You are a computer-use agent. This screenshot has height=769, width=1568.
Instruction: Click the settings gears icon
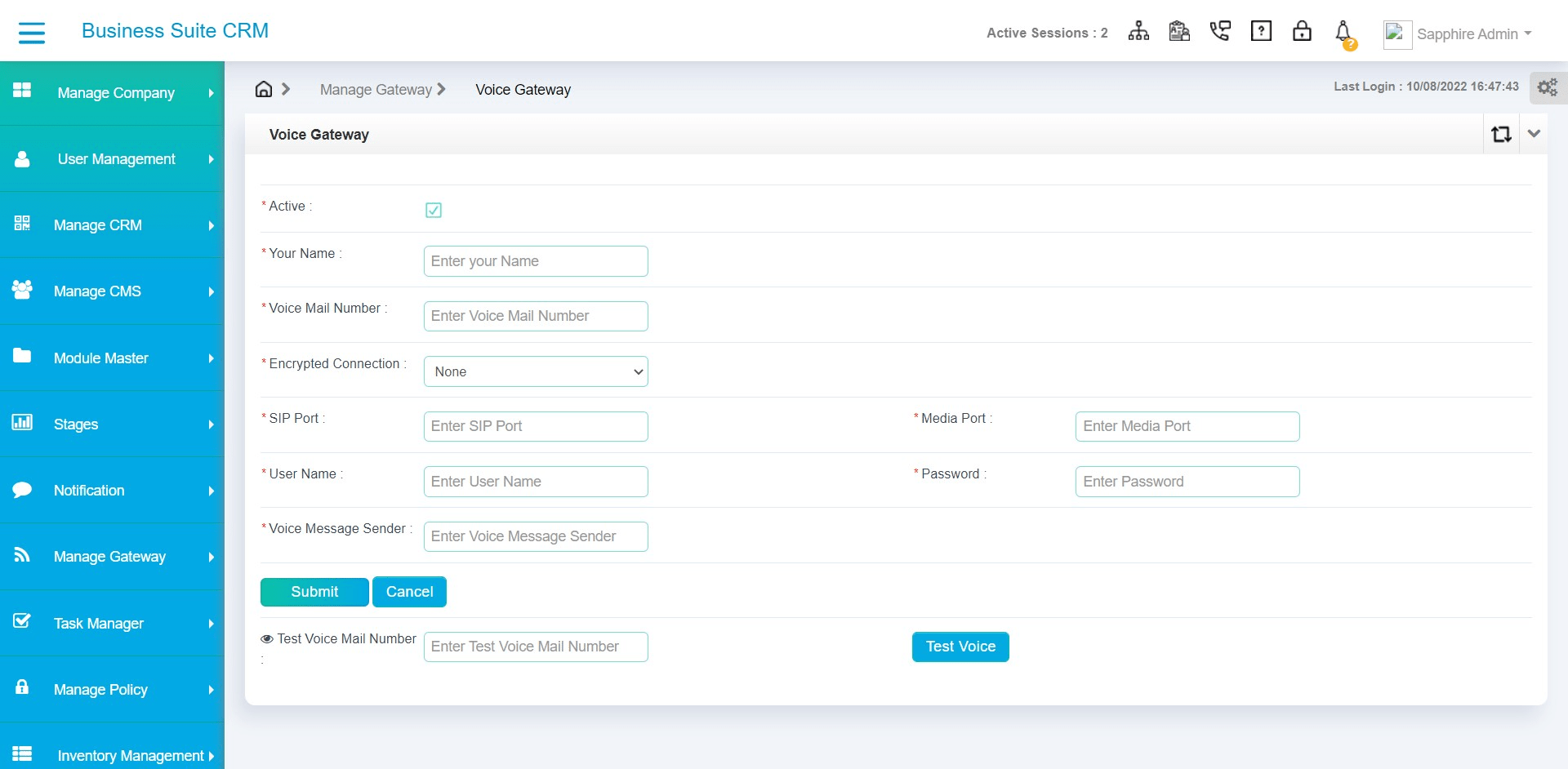tap(1546, 87)
